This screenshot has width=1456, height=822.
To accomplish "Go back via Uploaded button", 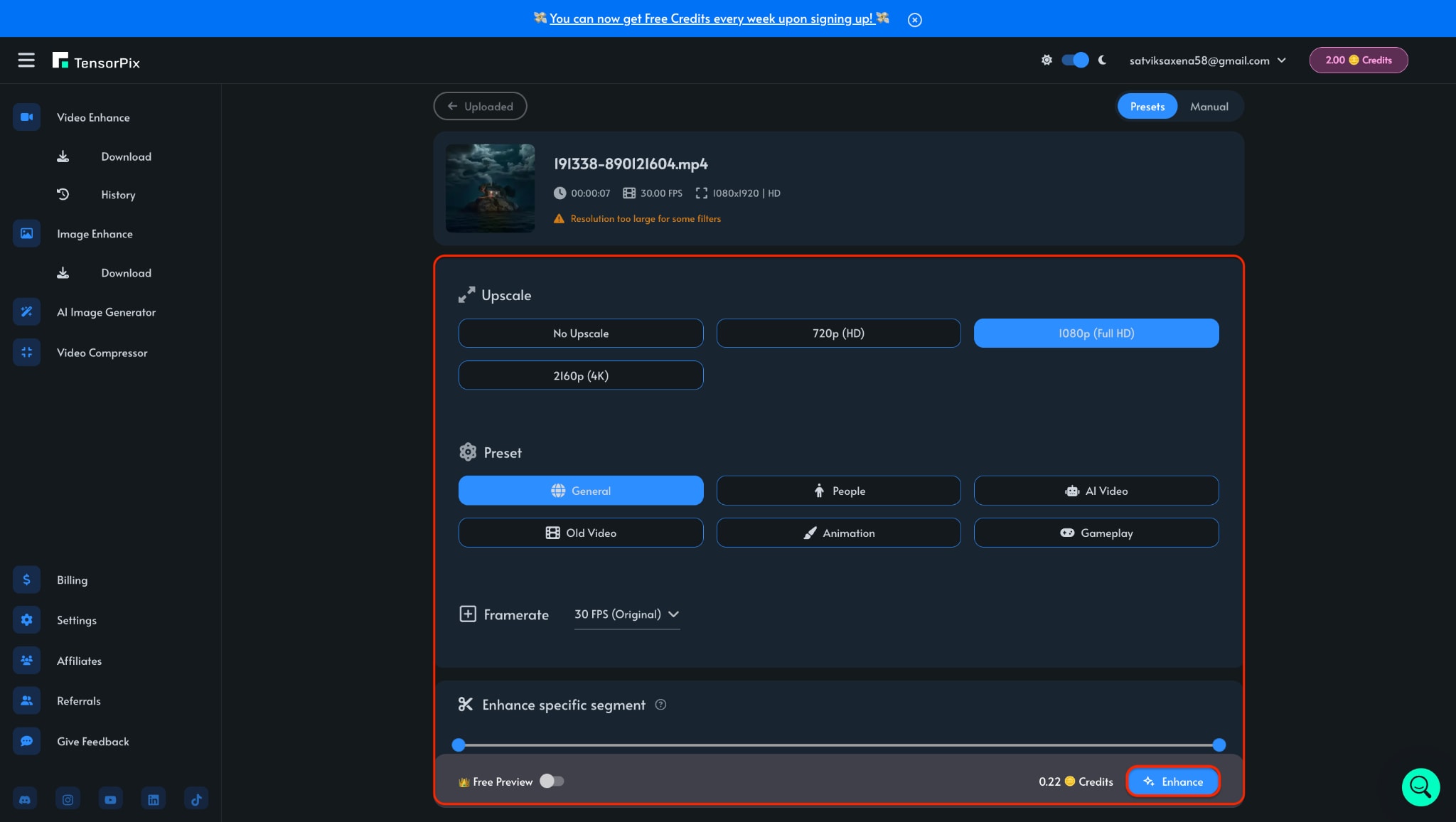I will click(480, 107).
